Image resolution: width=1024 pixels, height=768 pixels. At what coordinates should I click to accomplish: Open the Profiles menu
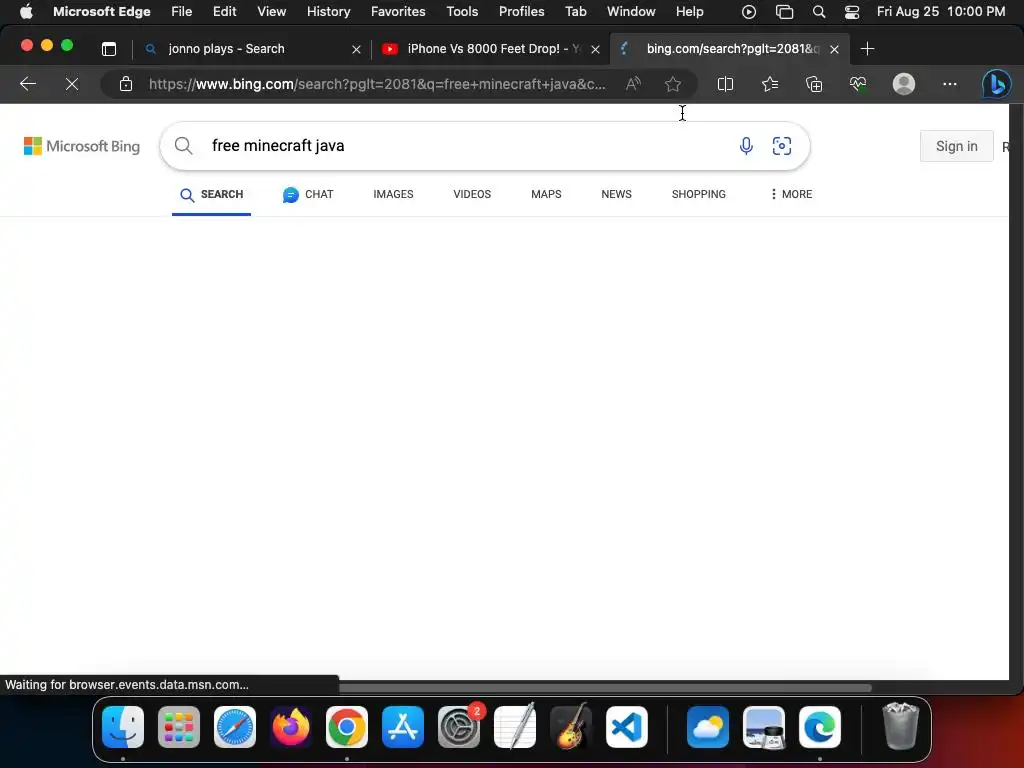click(522, 12)
